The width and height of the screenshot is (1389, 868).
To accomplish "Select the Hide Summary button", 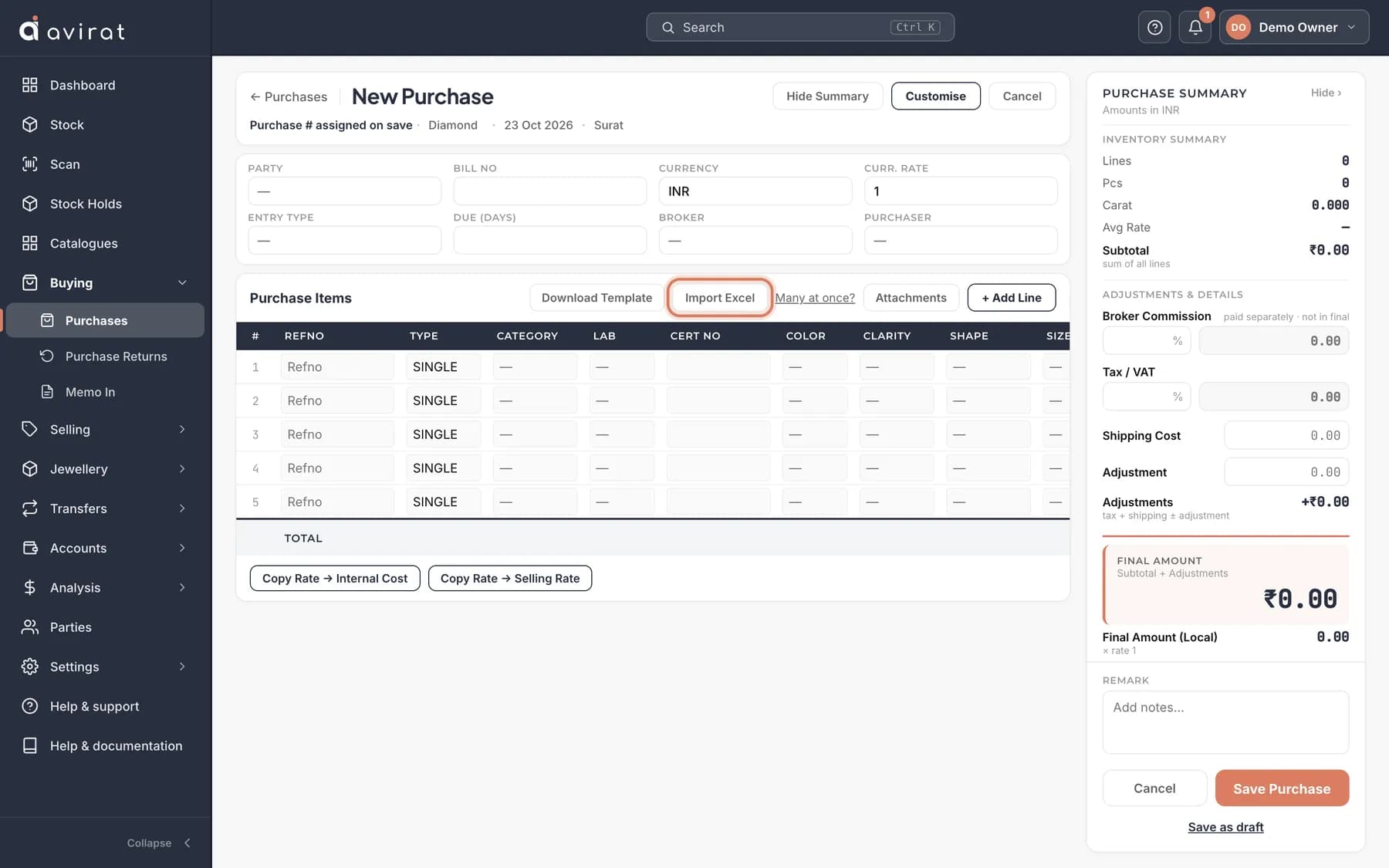I will pyautogui.click(x=827, y=96).
